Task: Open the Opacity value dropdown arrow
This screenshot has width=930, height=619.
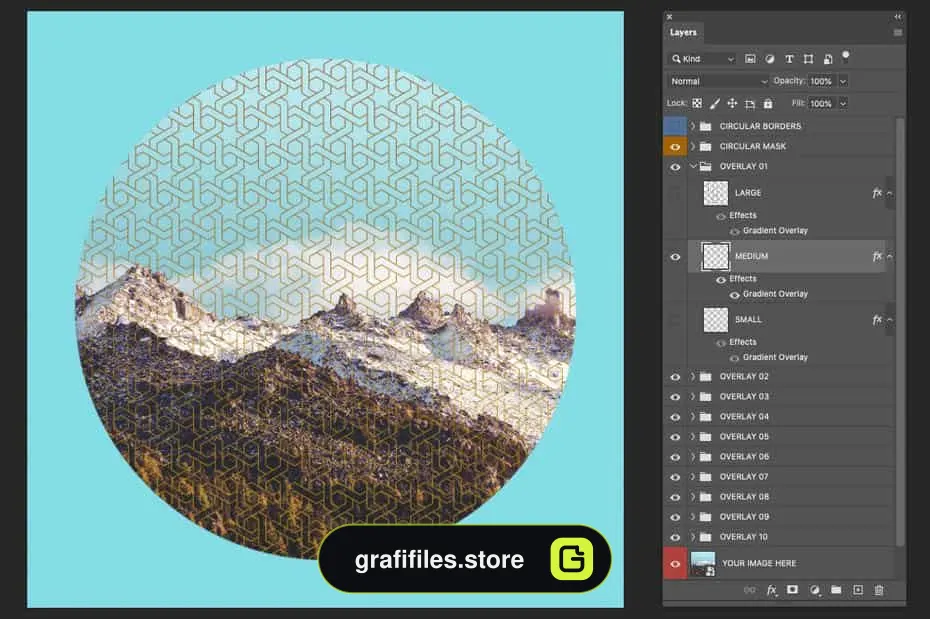Action: [843, 81]
